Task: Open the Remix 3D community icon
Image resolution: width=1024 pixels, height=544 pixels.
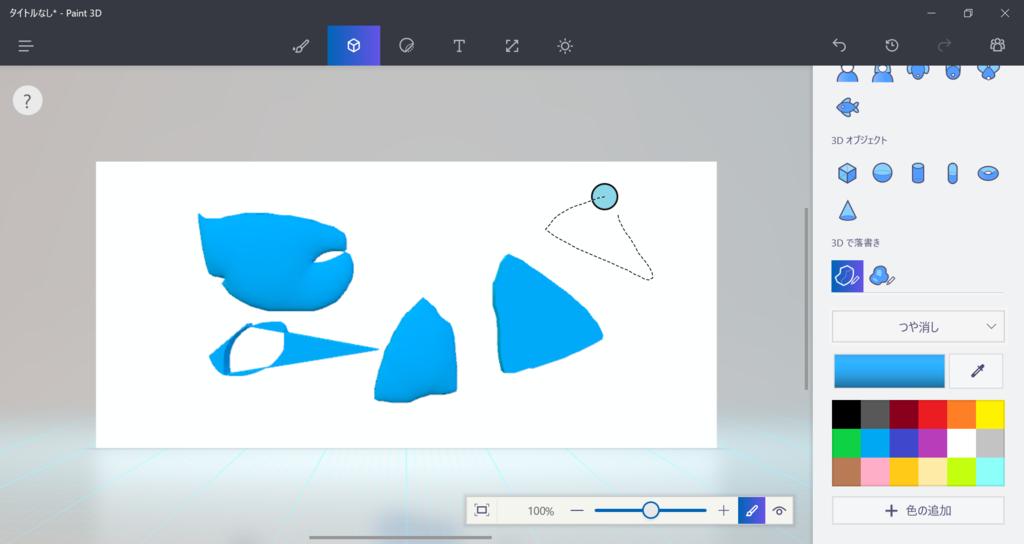Action: point(997,46)
